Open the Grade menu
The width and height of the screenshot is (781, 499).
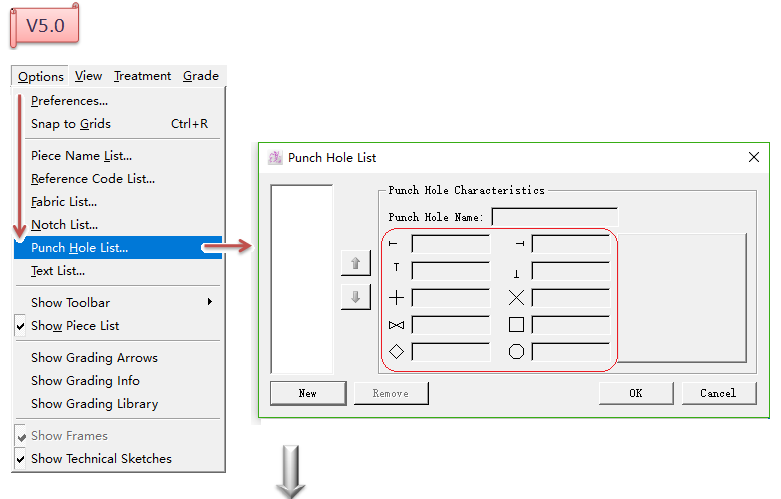click(x=200, y=76)
